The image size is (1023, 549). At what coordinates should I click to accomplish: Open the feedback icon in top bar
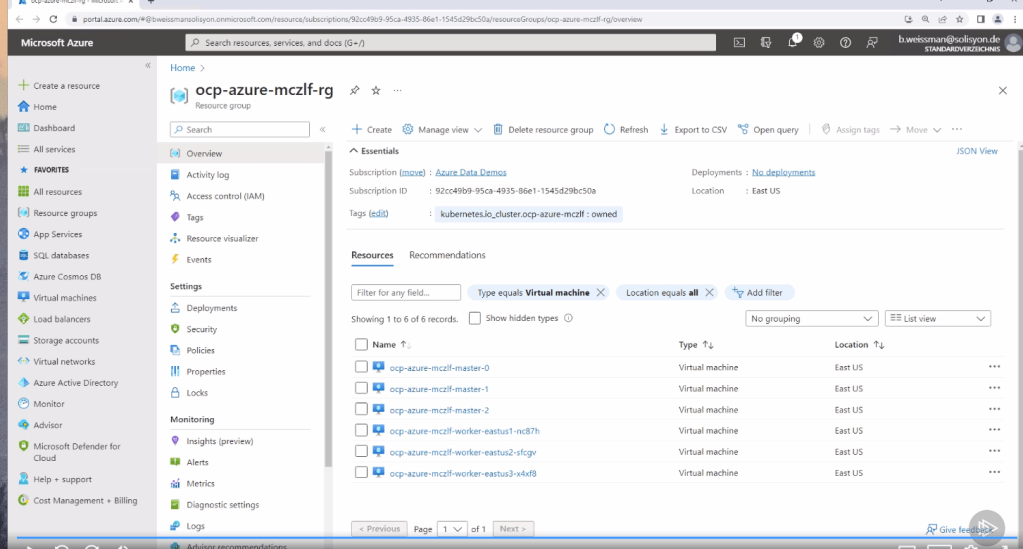pos(872,42)
